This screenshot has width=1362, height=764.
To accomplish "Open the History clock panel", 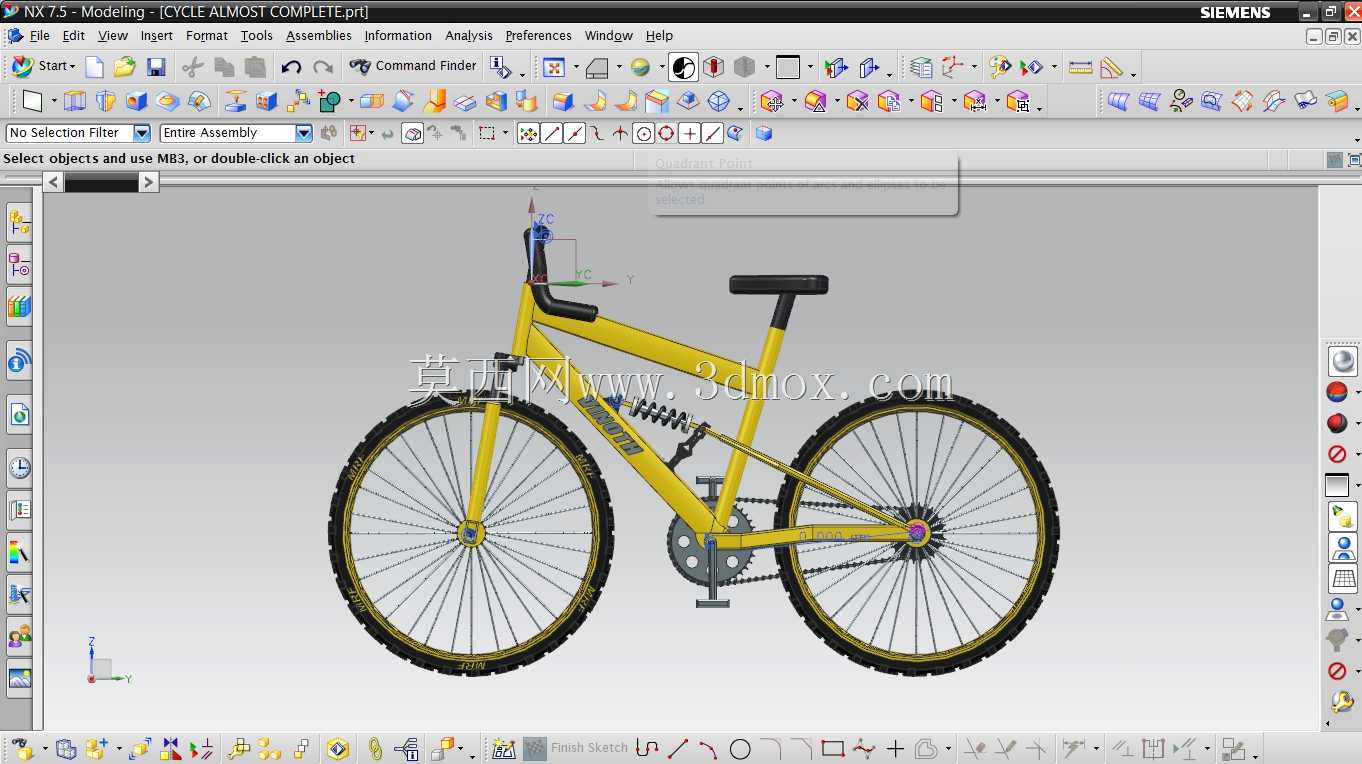I will point(19,467).
